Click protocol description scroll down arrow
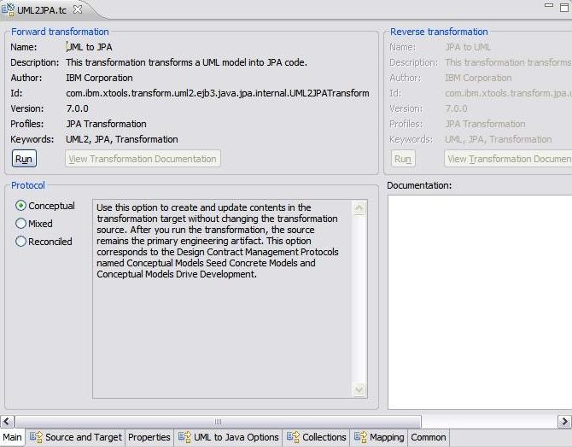The width and height of the screenshot is (572, 447). coord(359,390)
